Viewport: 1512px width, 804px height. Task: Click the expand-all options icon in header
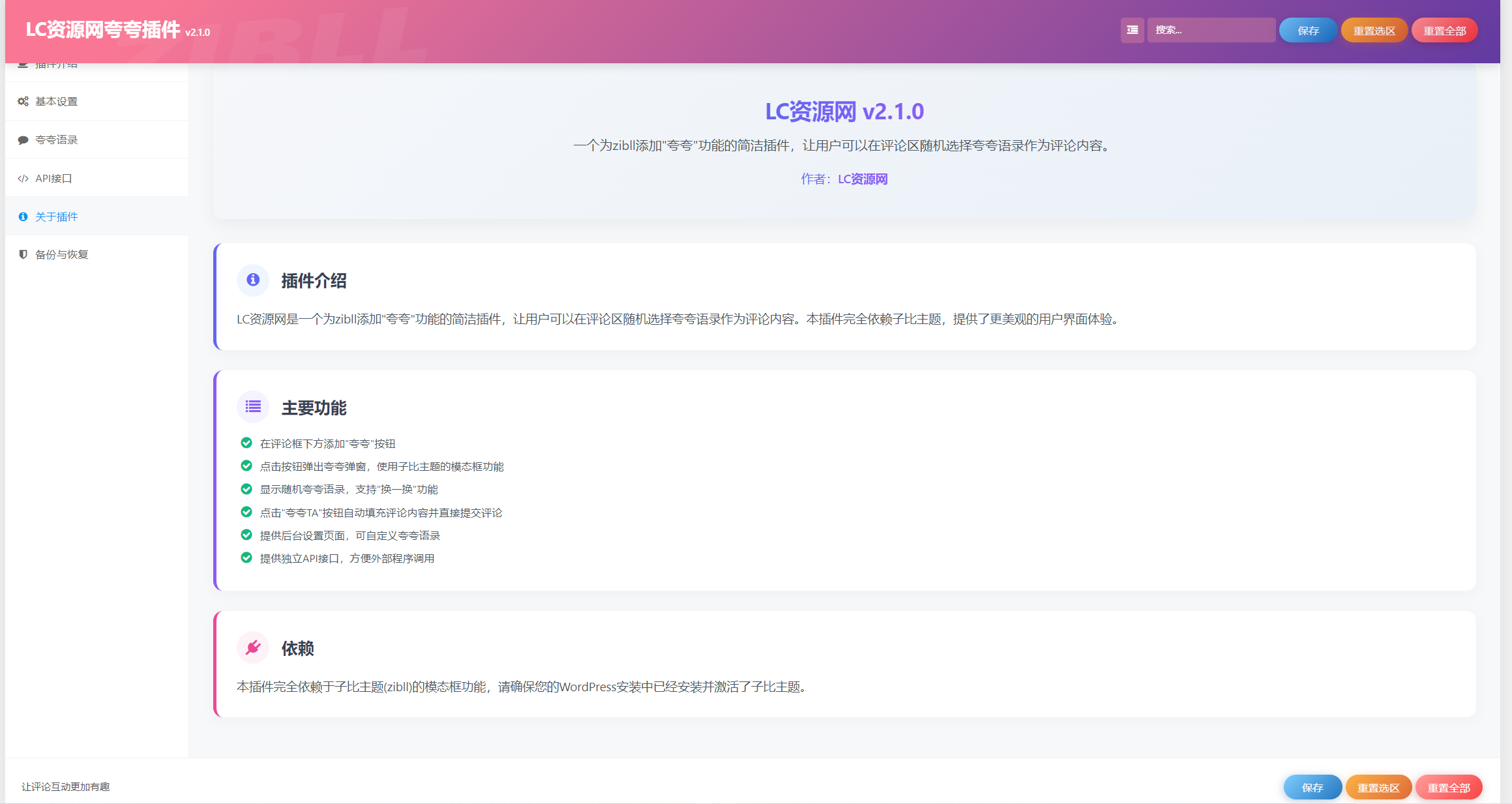pos(1132,30)
